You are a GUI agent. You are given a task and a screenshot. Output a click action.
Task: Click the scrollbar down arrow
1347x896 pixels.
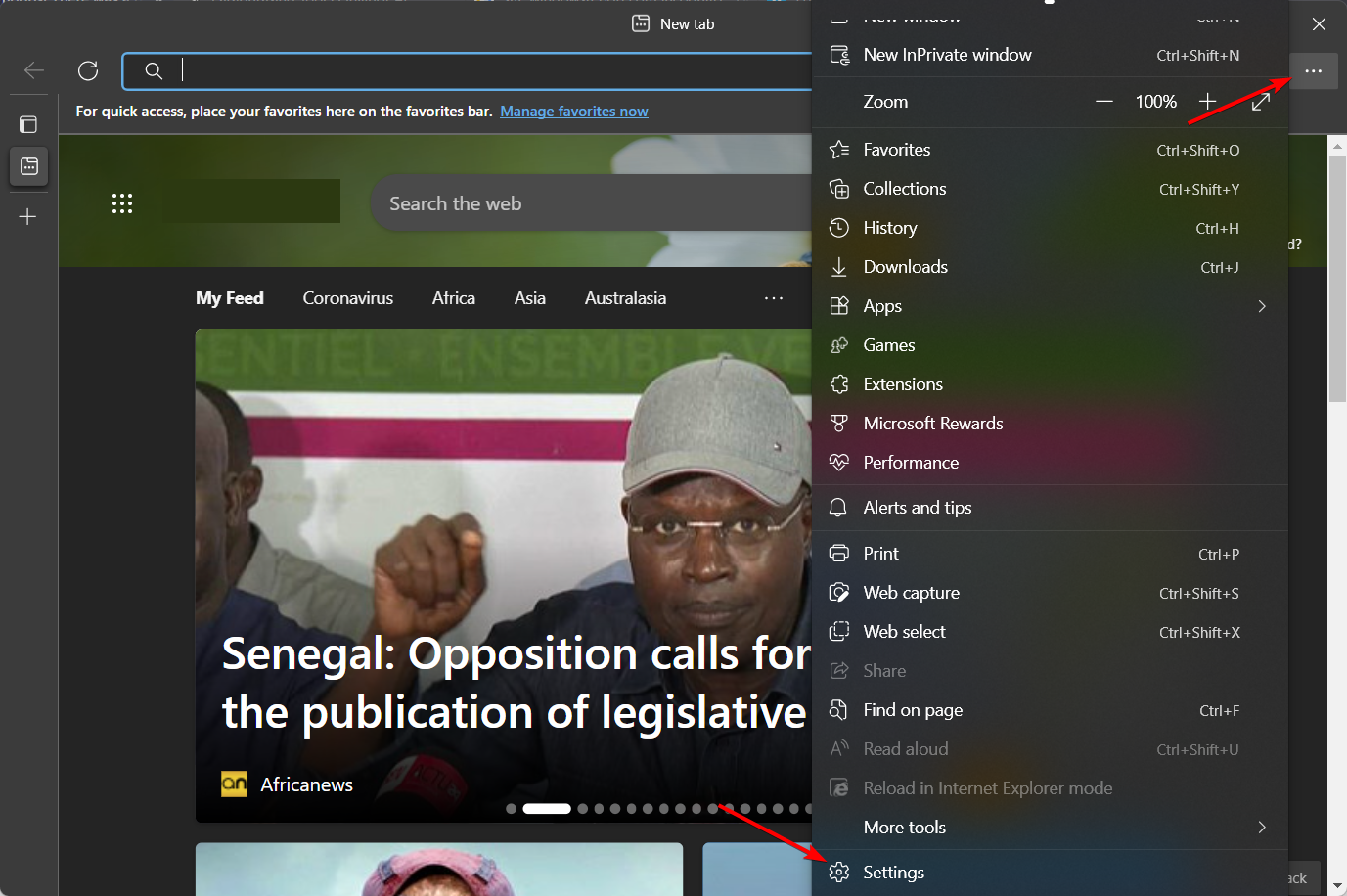click(1337, 886)
